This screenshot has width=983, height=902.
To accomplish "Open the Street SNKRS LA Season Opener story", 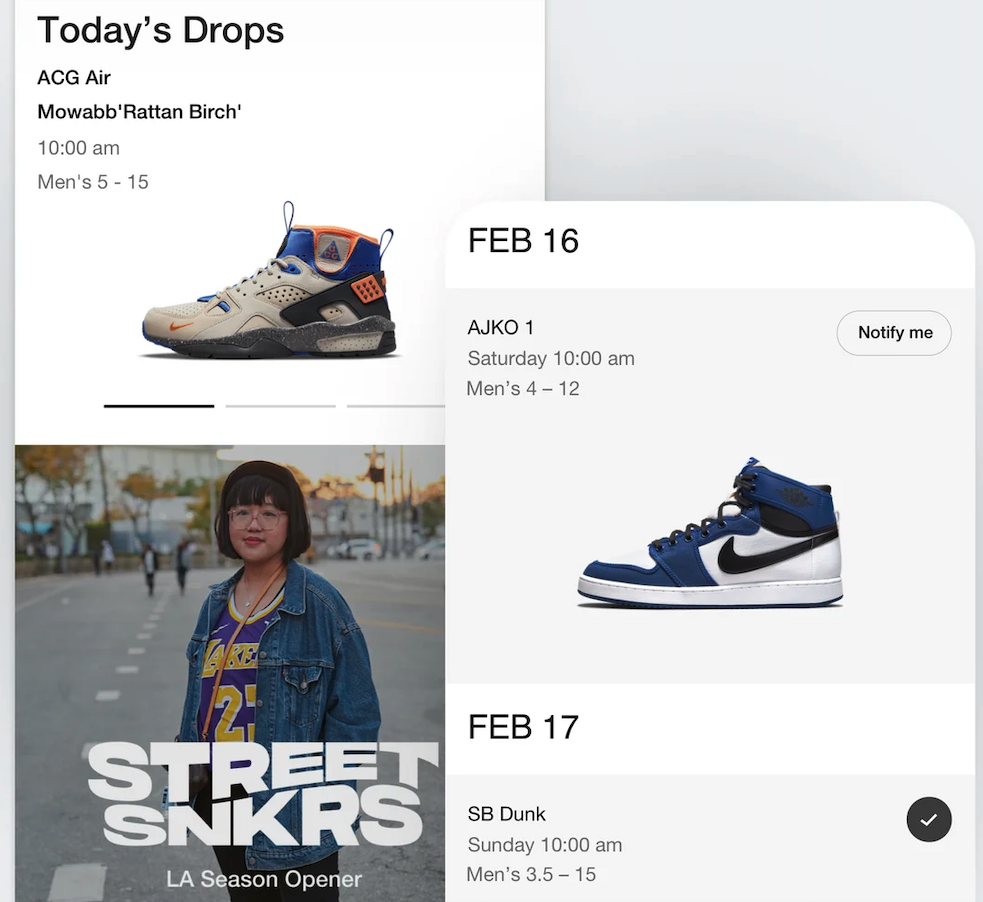I will coord(229,673).
